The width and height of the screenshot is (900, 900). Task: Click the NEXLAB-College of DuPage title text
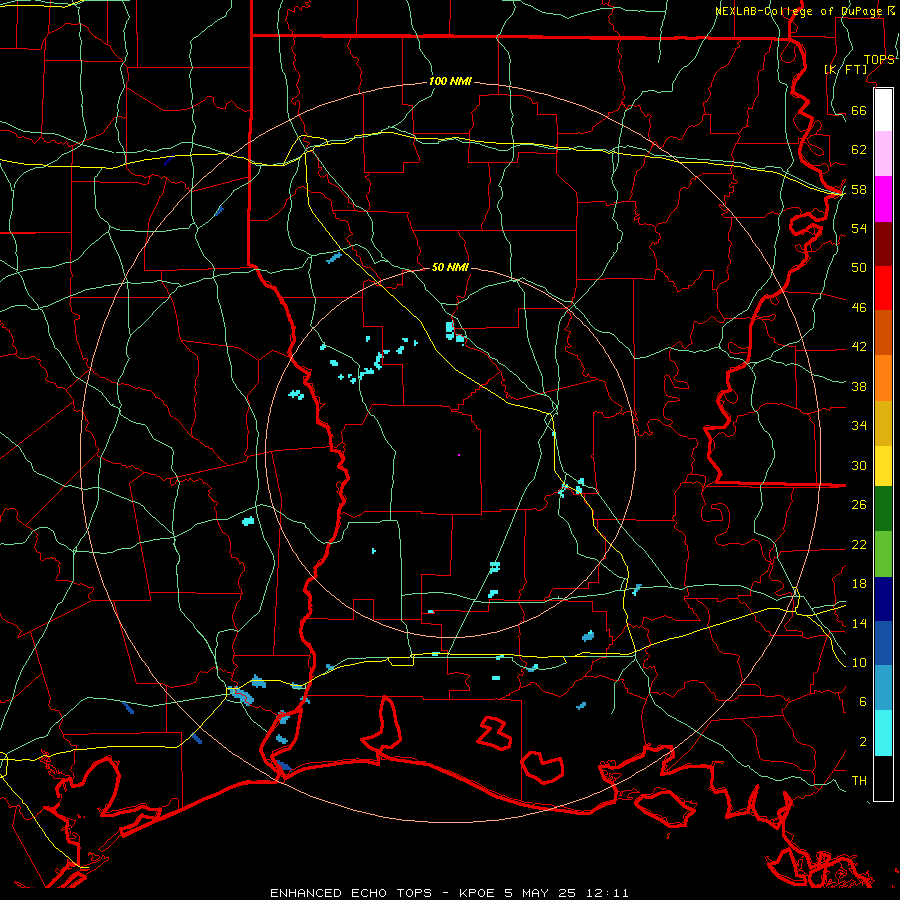pos(800,11)
